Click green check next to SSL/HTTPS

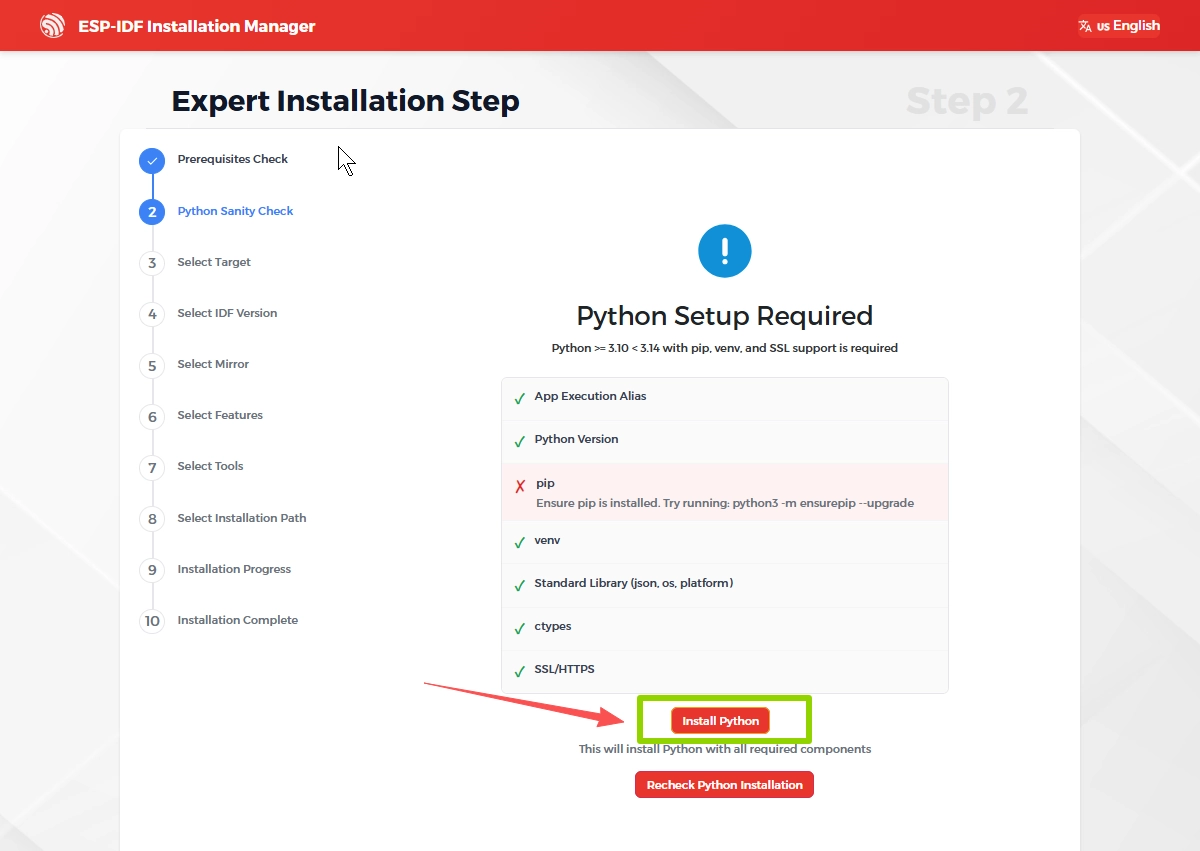[520, 672]
